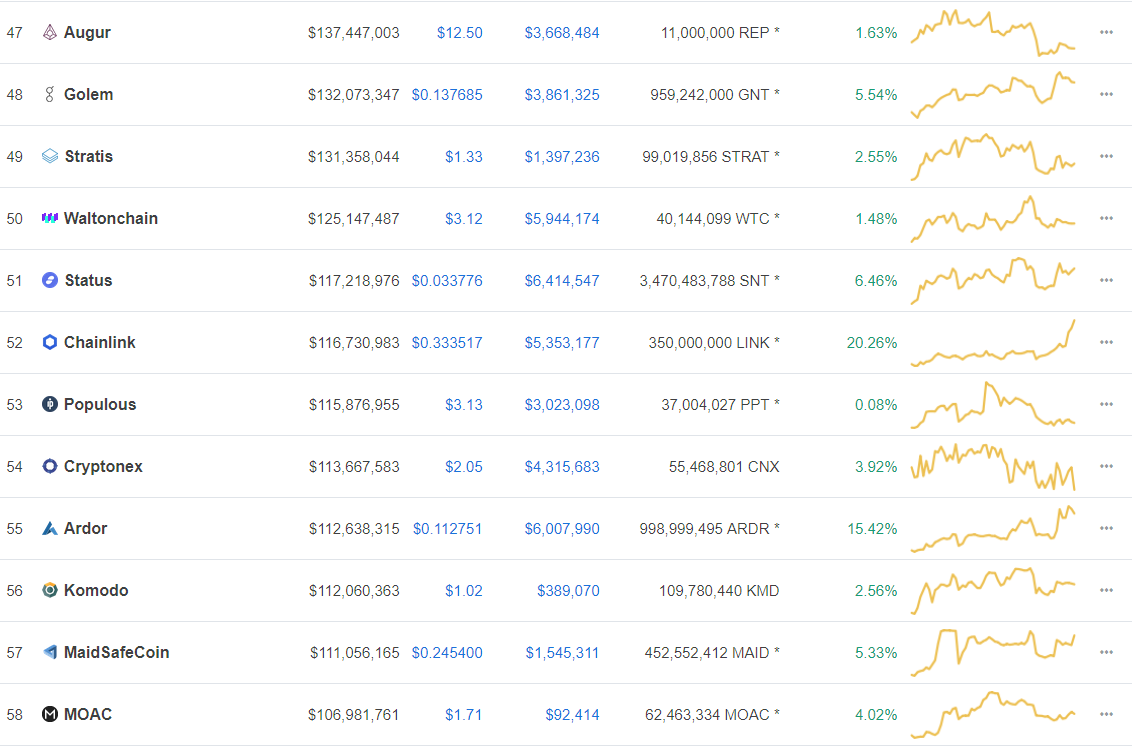This screenshot has width=1132, height=749.
Task: Open the Komodo coin page link
Action: [x=96, y=590]
